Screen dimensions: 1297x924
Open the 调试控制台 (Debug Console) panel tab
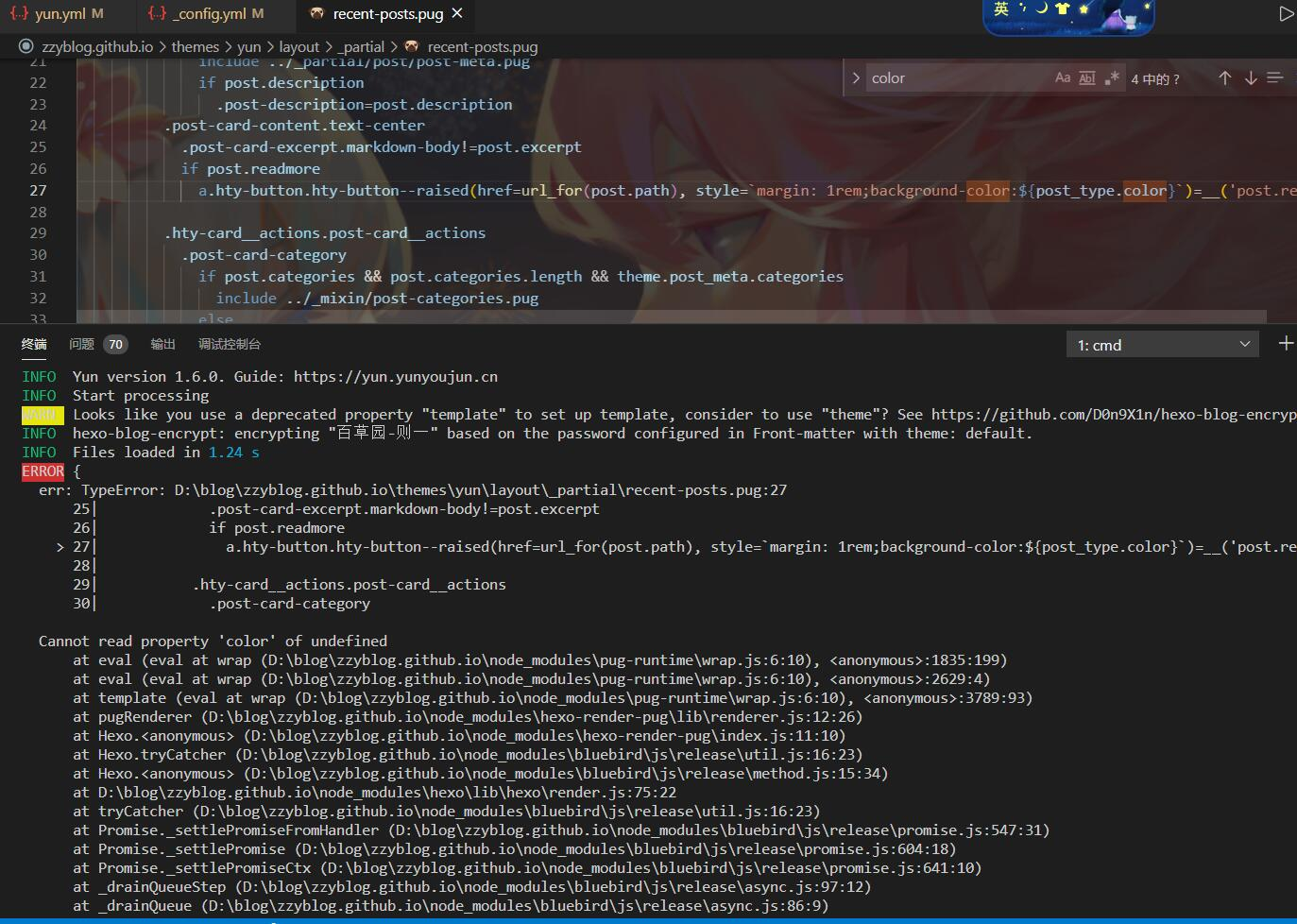(x=230, y=344)
